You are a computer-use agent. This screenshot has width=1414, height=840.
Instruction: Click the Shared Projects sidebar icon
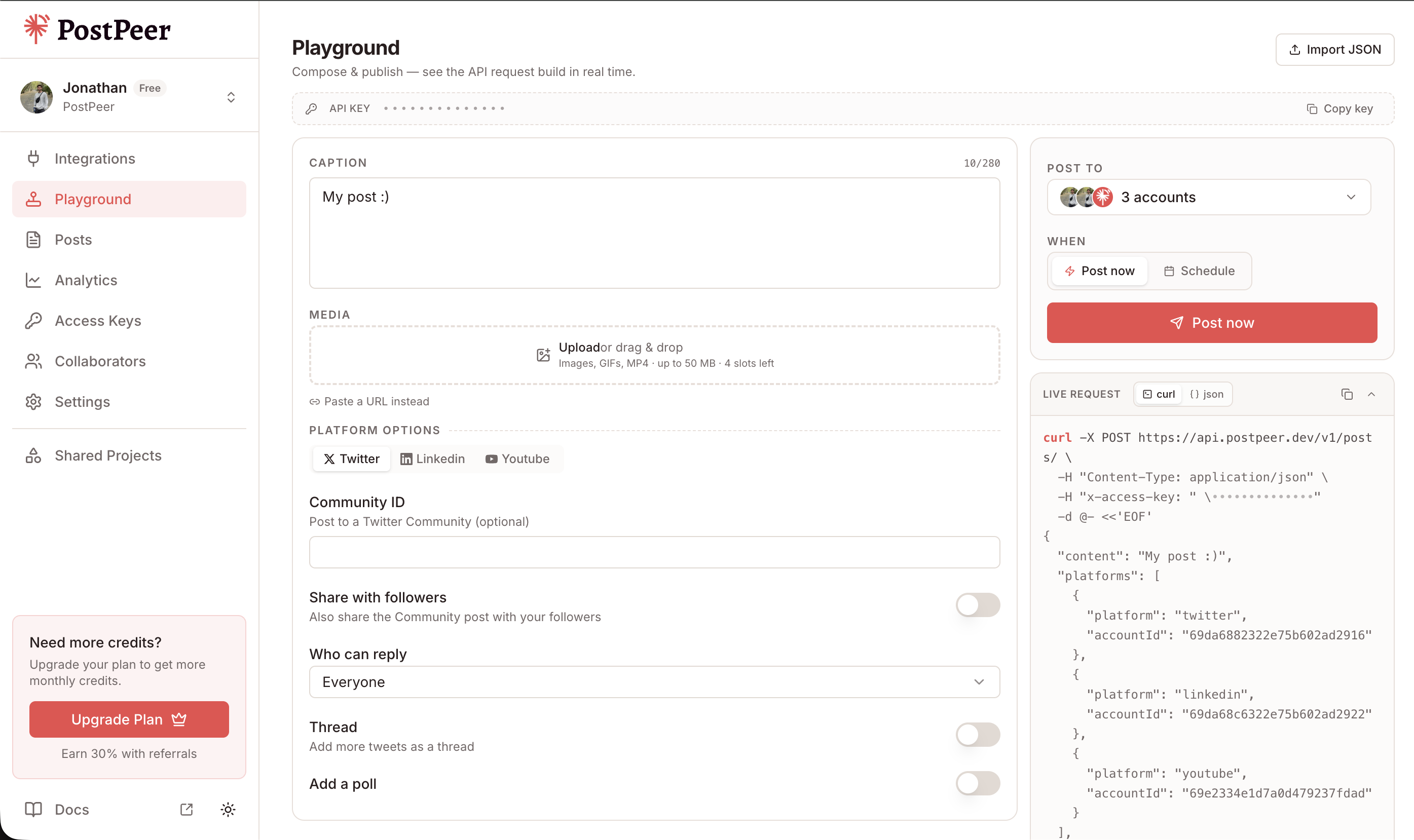(33, 455)
